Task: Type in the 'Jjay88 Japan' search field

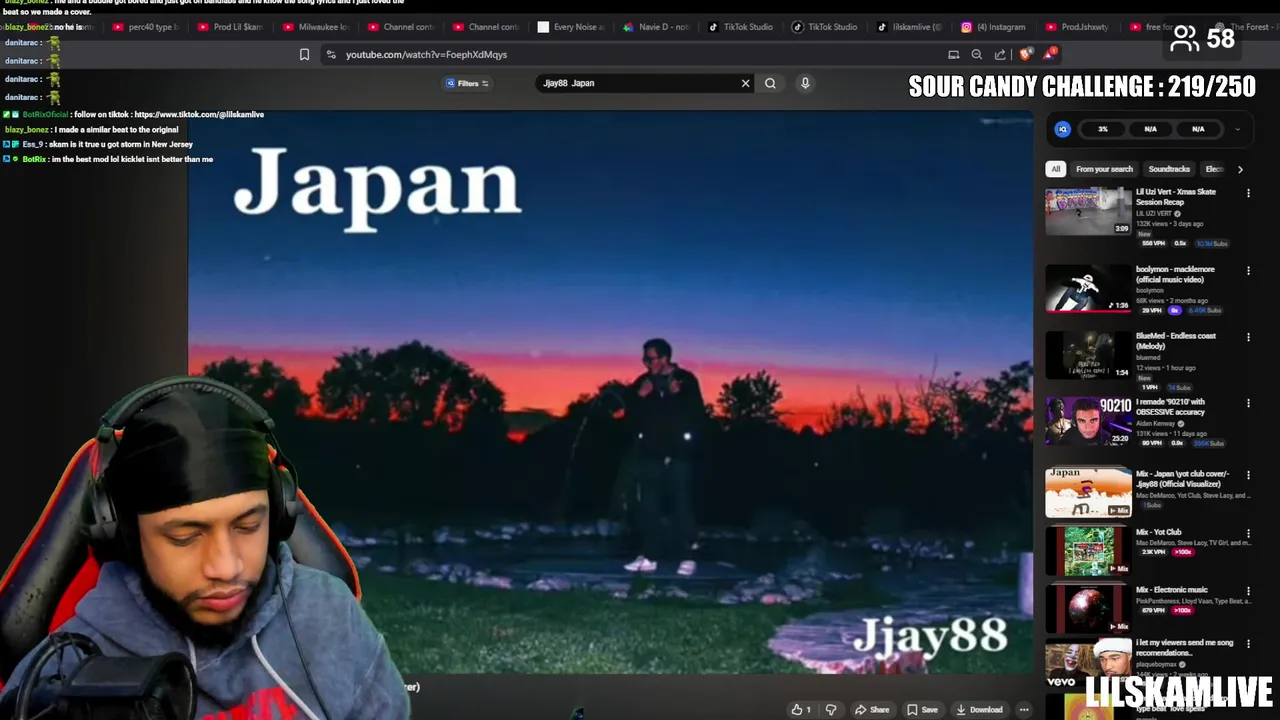Action: (636, 83)
